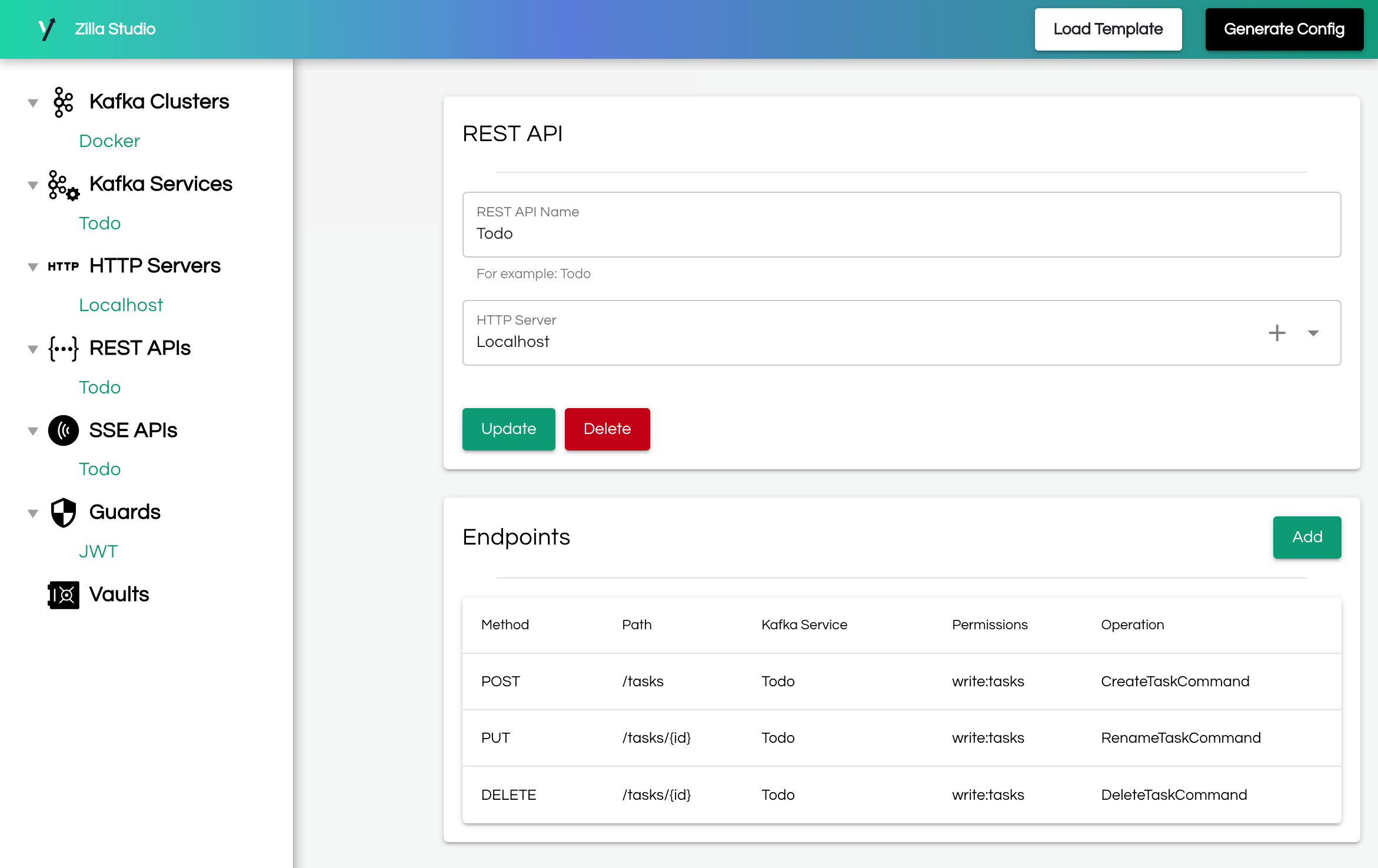Viewport: 1378px width, 868px height.
Task: Open the Vaults section via its icon
Action: [62, 595]
